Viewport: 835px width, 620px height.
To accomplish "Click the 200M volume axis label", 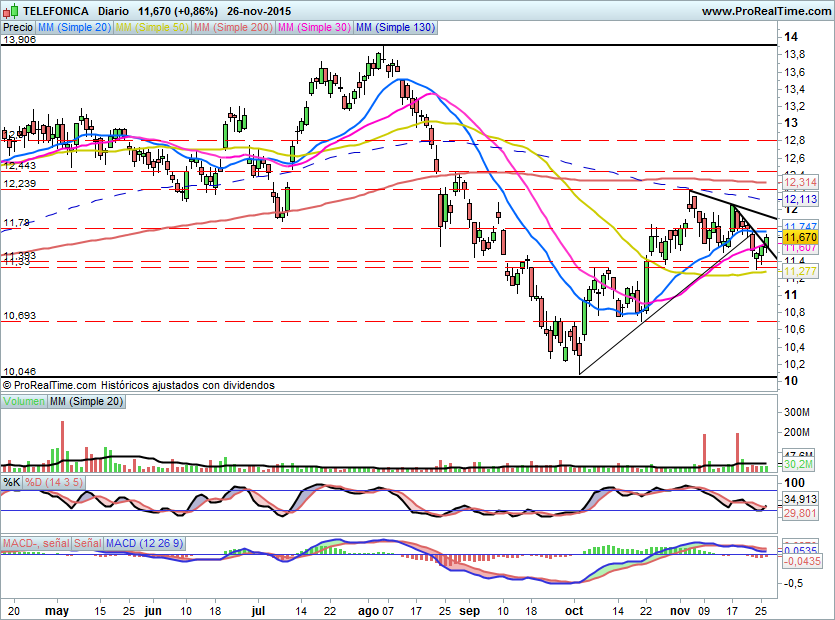I will click(797, 432).
